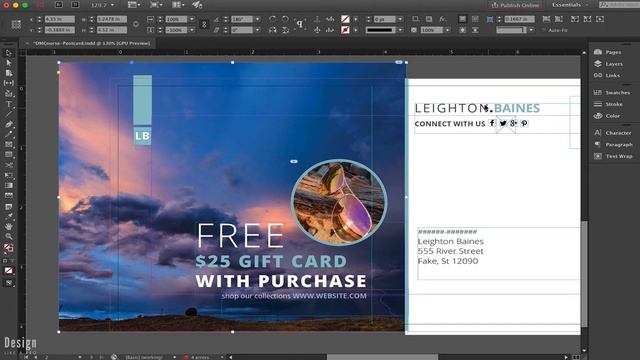Click the reference point locator grid
This screenshot has width=640, height=360.
point(16,24)
